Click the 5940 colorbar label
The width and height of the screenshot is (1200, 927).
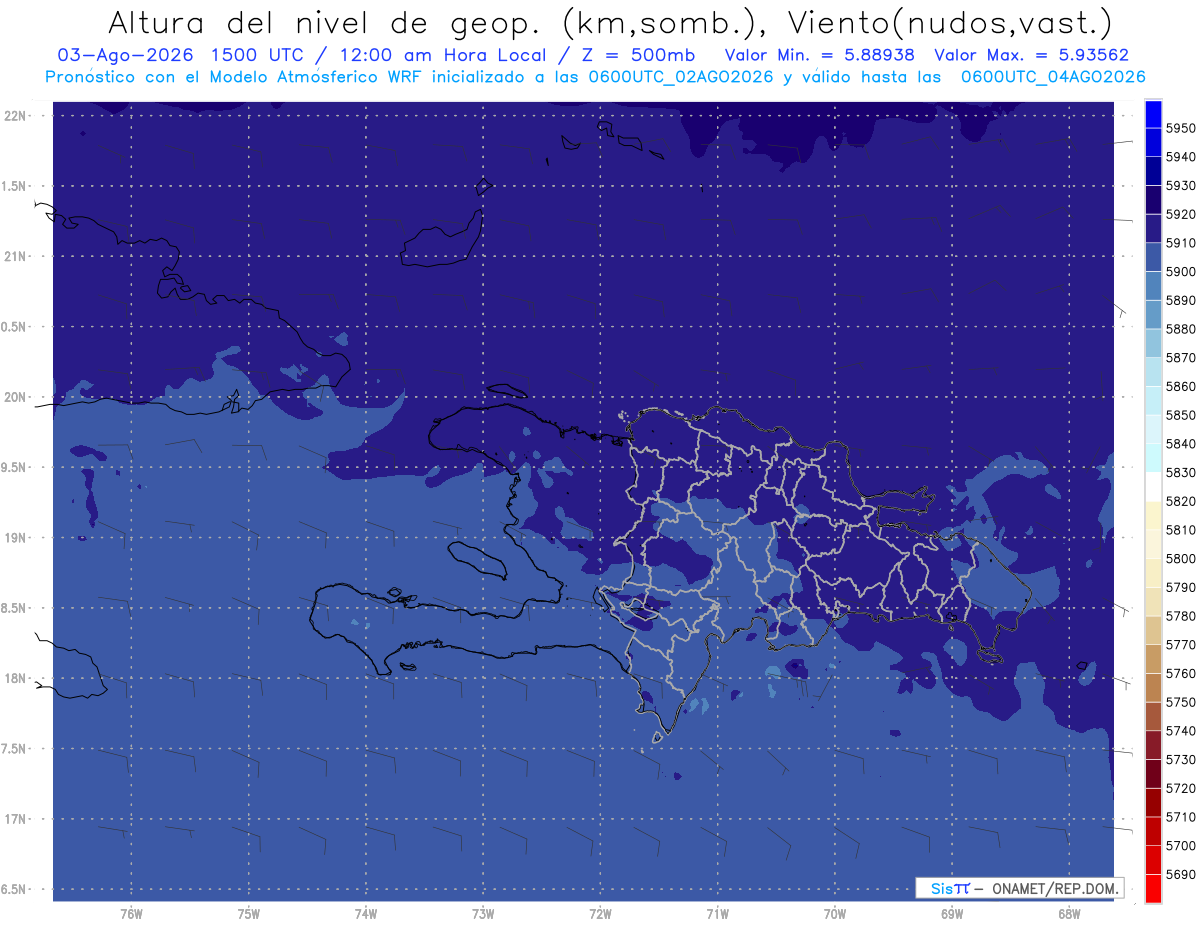pos(1181,157)
